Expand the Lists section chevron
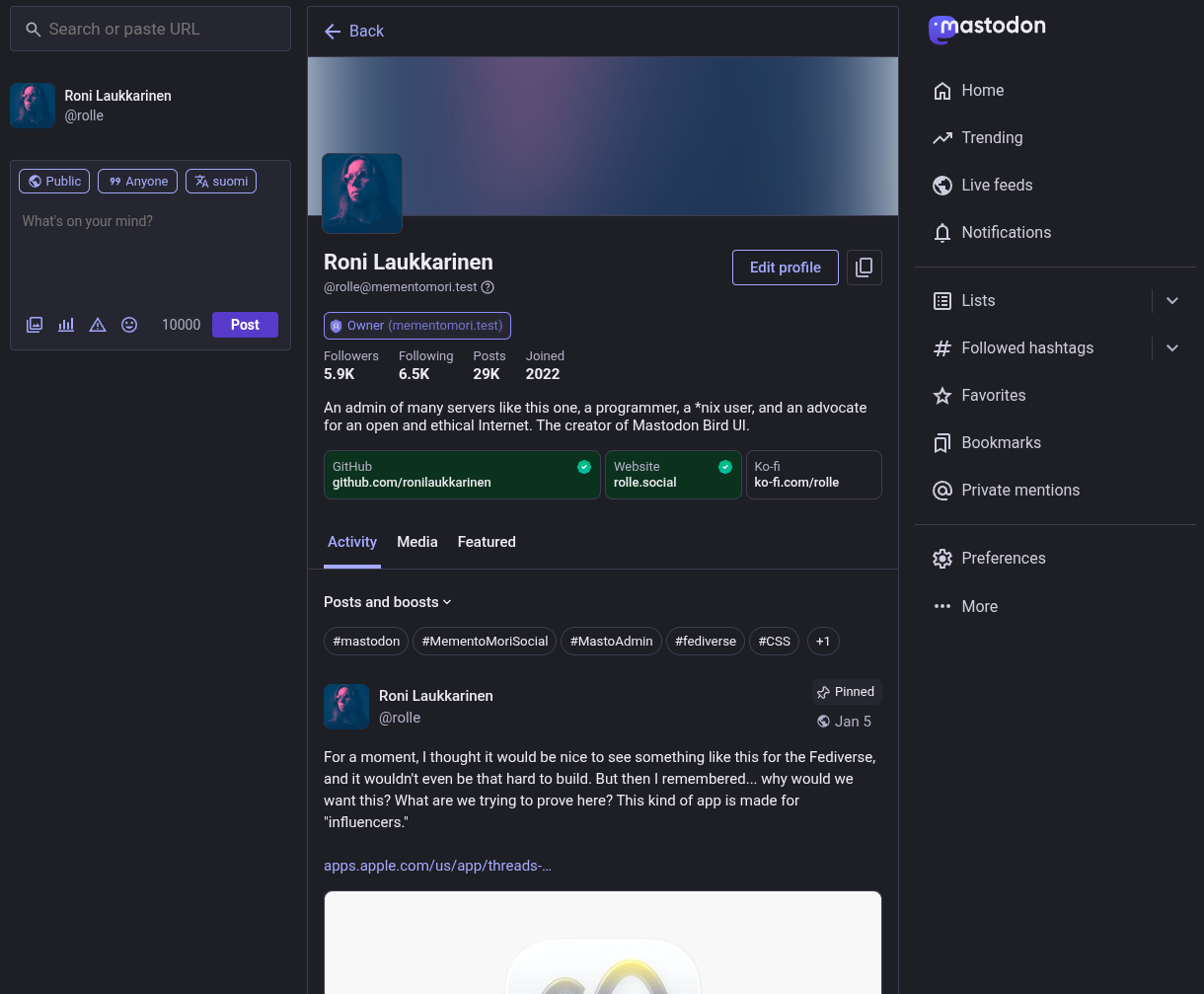Image resolution: width=1204 pixels, height=994 pixels. pyautogui.click(x=1172, y=301)
